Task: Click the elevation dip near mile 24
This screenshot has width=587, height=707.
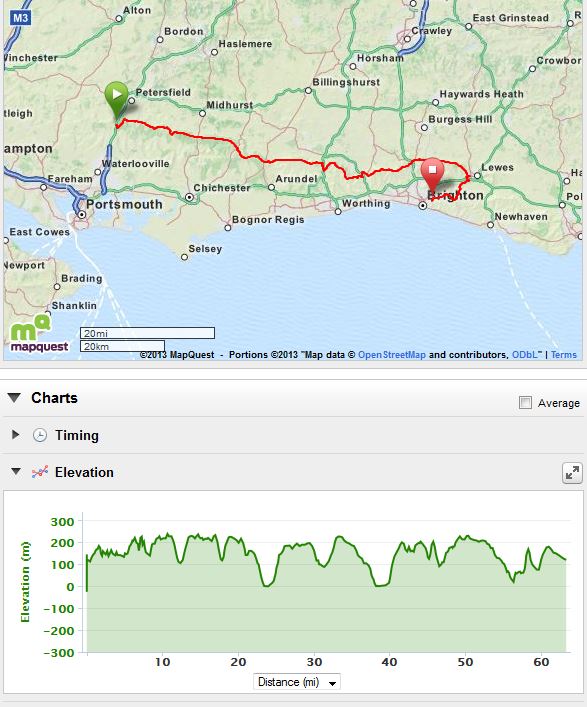Action: click(266, 584)
